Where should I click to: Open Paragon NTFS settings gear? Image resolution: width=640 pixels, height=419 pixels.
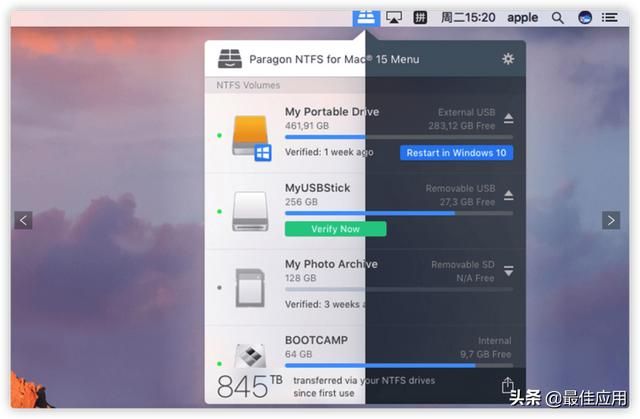[508, 59]
